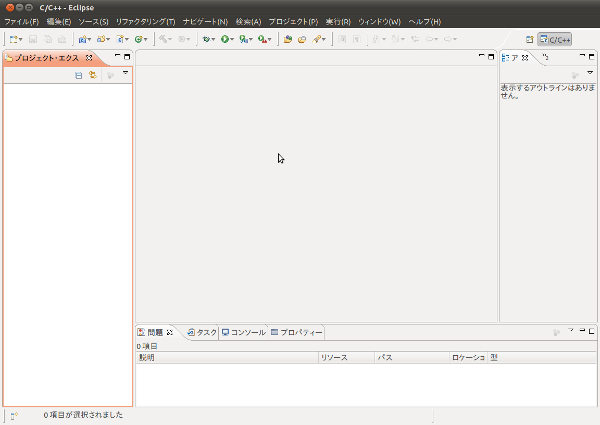
Task: Open the External Tools dropdown arrow
Action: coord(269,39)
